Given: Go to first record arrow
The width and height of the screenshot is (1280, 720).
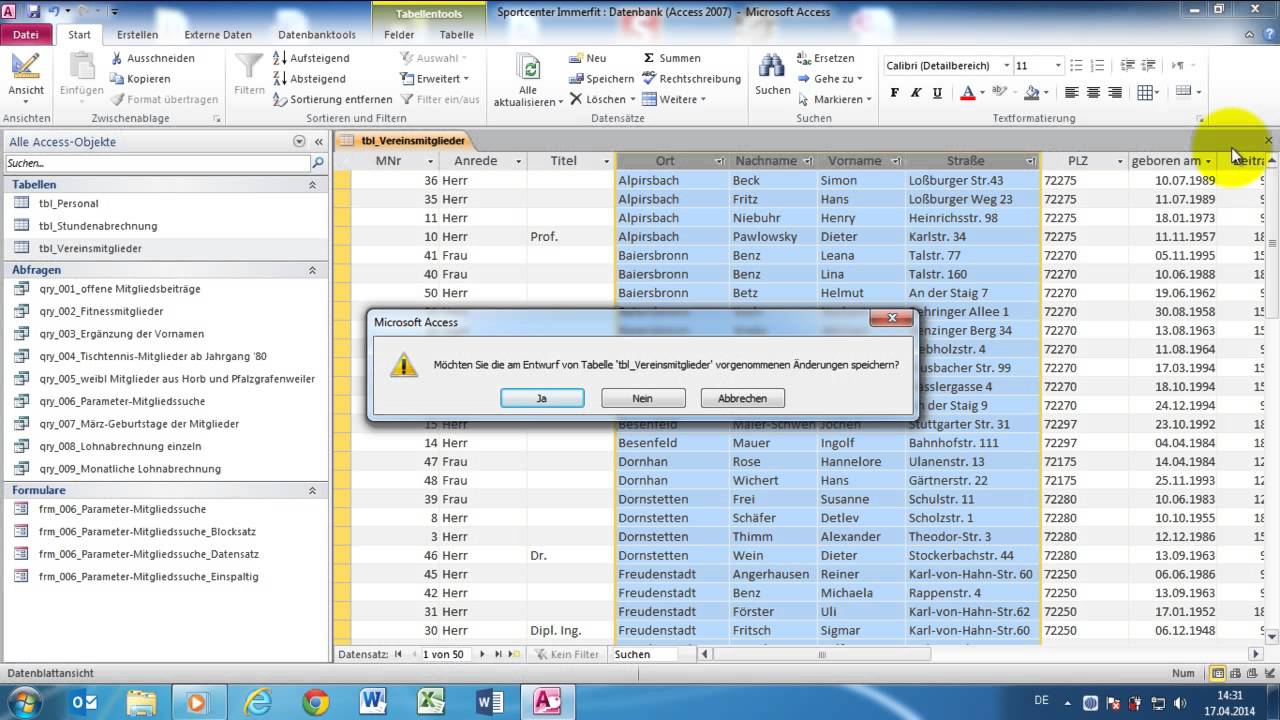Looking at the screenshot, I should point(398,654).
